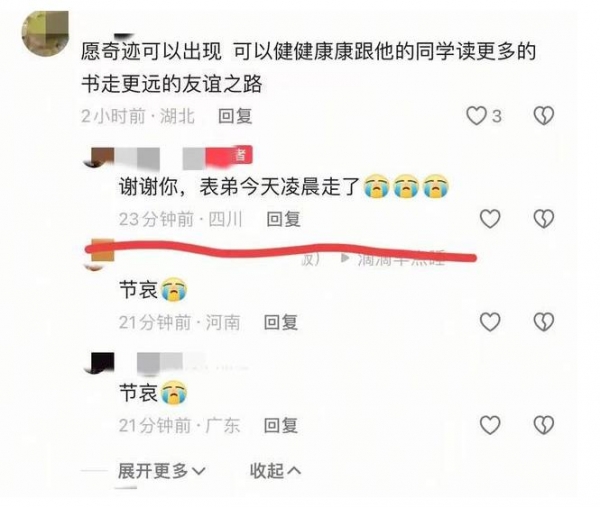This screenshot has width=600, height=507.
Task: Tap broken heart on the Sichuan reply
Action: pos(544,219)
